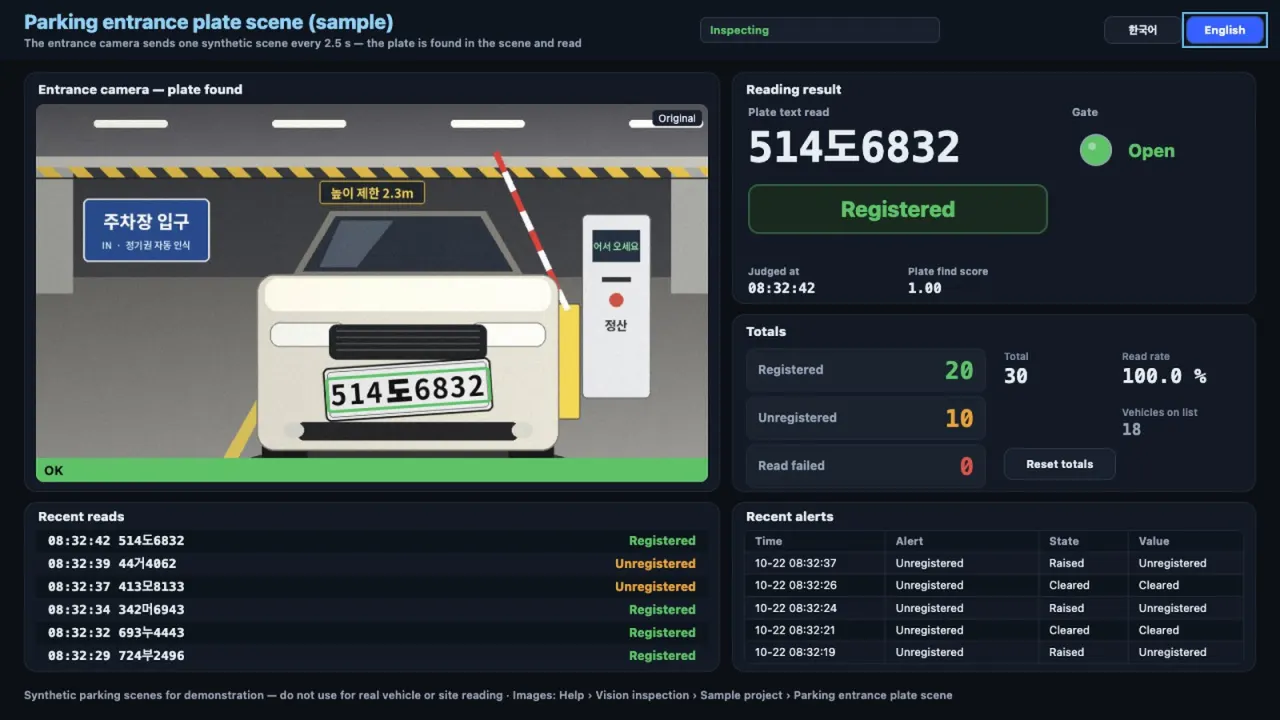Select alert row timed 10-22 08:32:19
Image resolution: width=1280 pixels, height=720 pixels.
[x=994, y=652]
